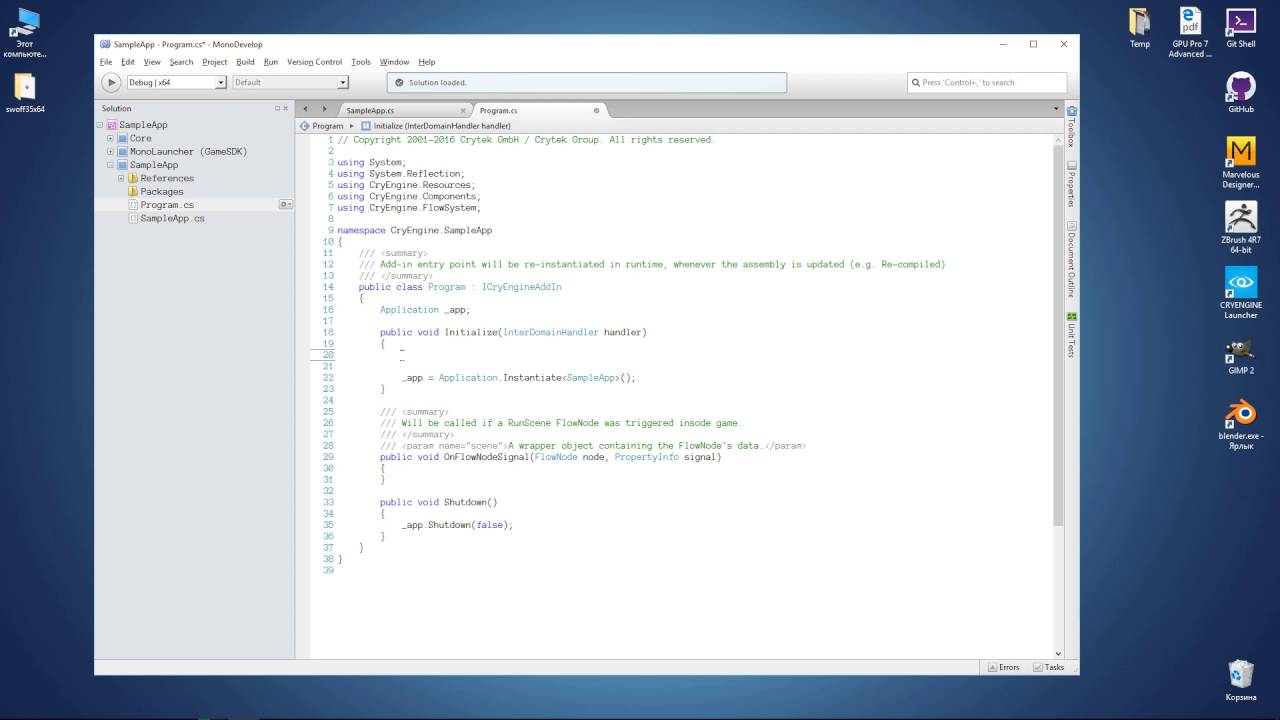Viewport: 1280px width, 720px height.
Task: Switch to the SampleApp.cs editor tab
Action: tap(403, 110)
